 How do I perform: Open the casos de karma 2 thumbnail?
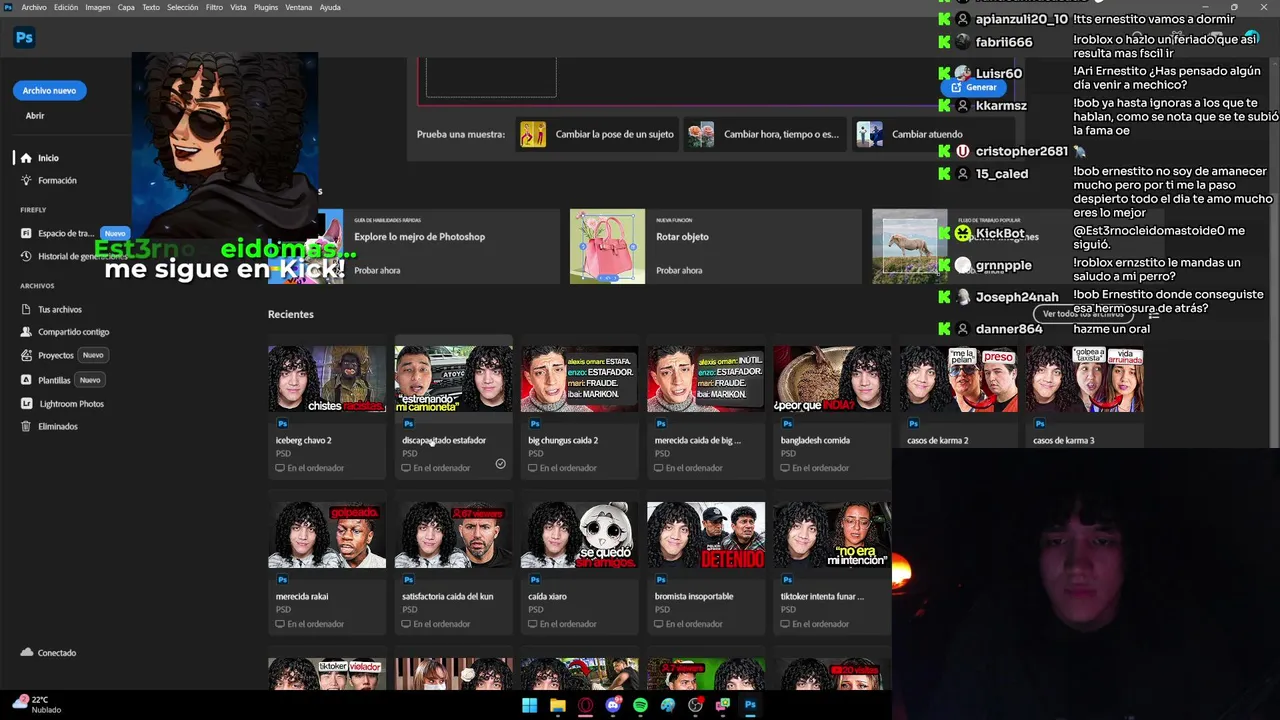pyautogui.click(x=958, y=379)
